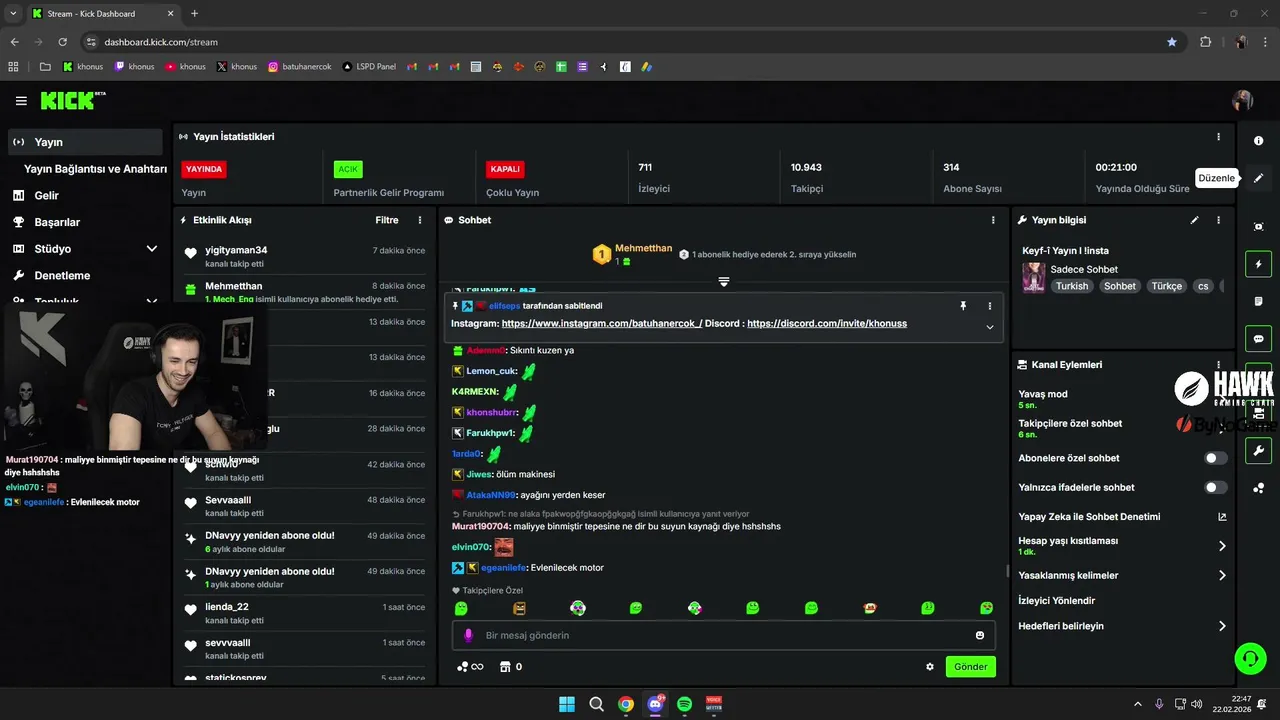1280x720 pixels.
Task: Open Chrome extensions puzzle icon
Action: coord(1205,42)
